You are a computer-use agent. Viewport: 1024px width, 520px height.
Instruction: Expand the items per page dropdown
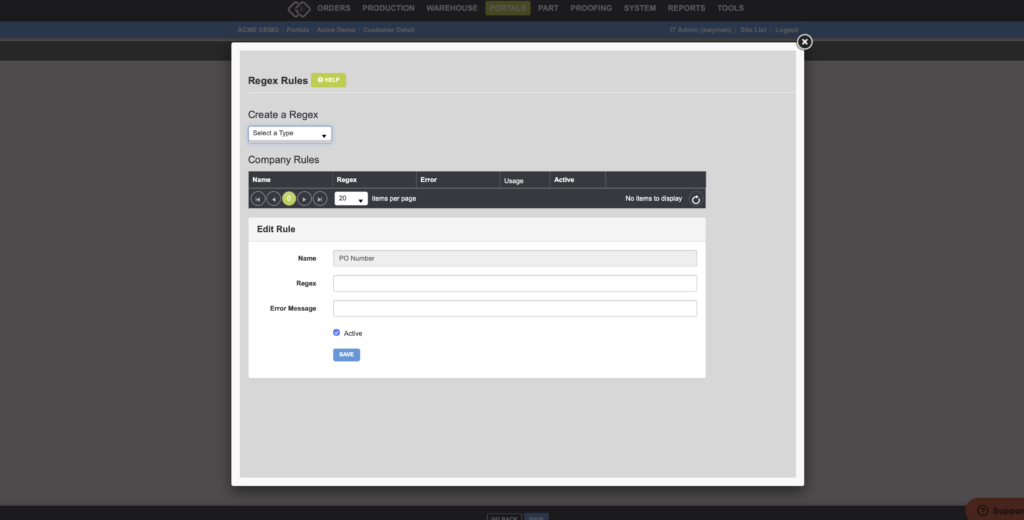[x=351, y=199]
